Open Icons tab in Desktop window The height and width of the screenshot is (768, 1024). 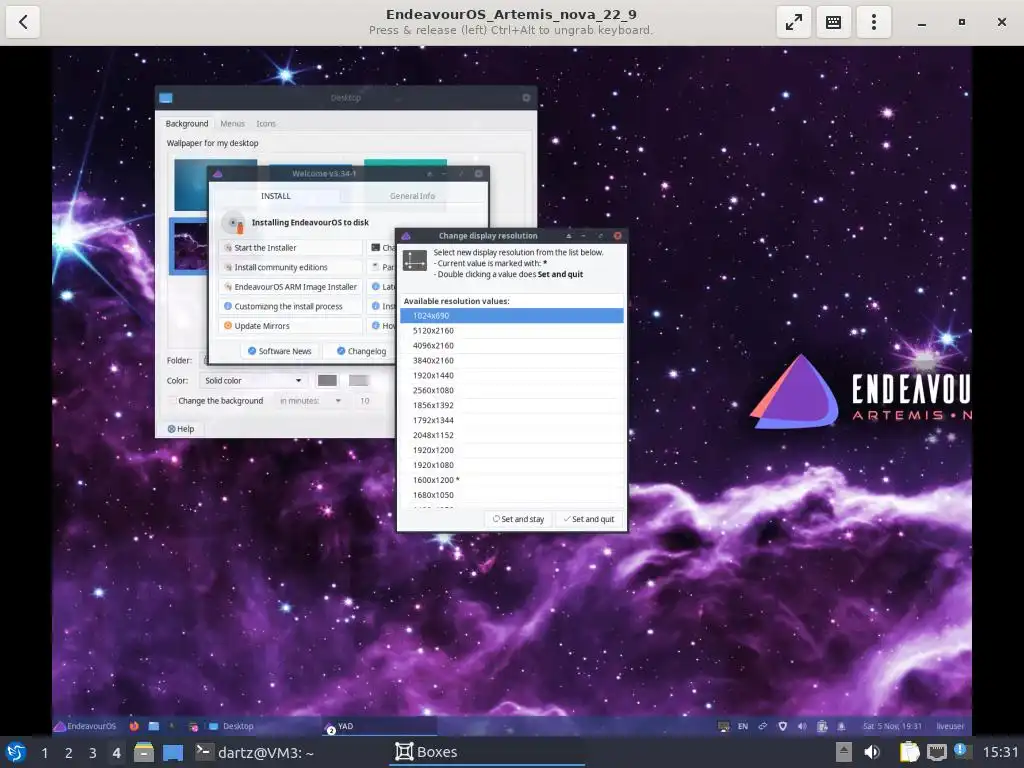pos(266,123)
